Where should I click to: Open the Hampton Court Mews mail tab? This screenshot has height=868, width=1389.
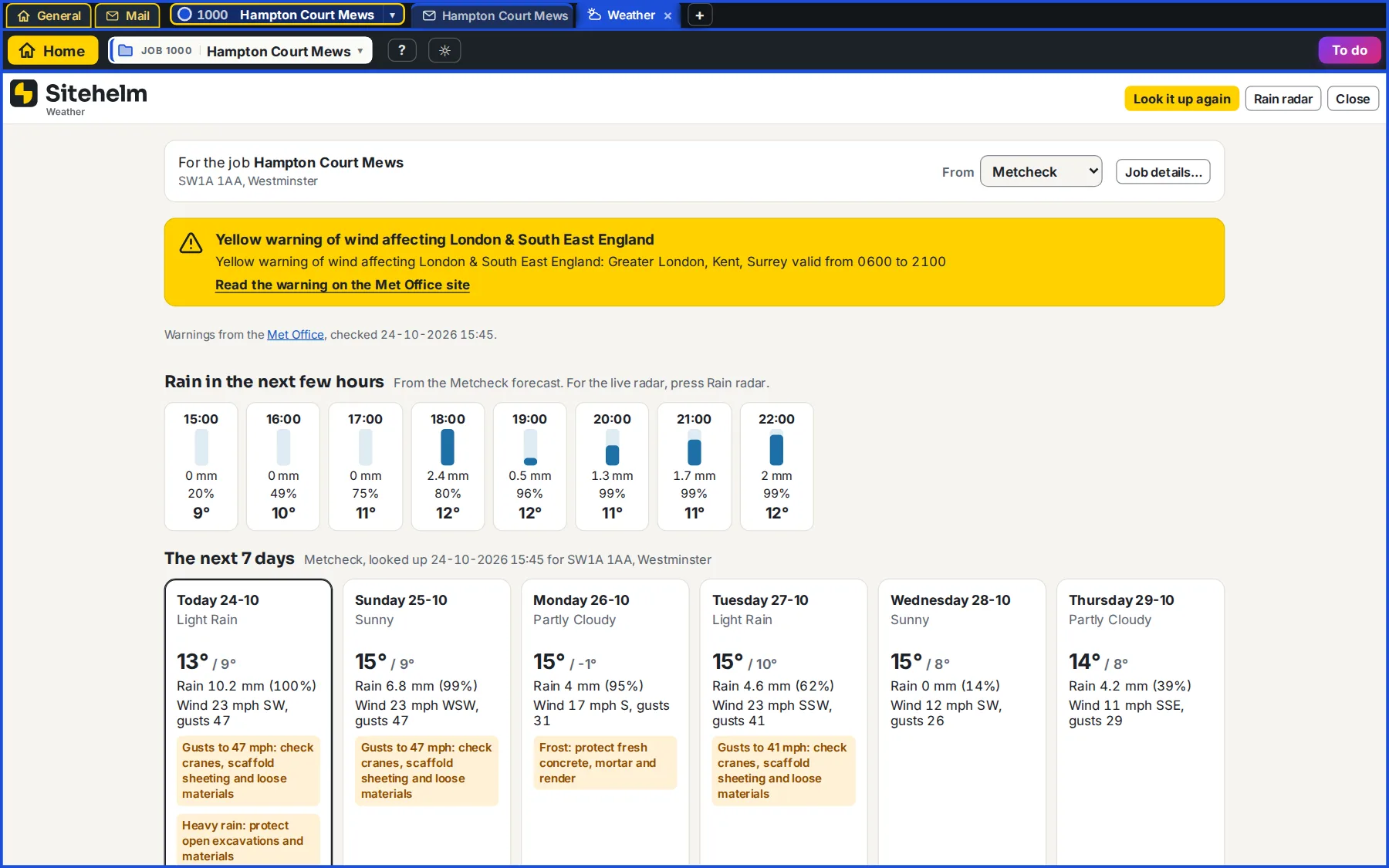(x=495, y=15)
